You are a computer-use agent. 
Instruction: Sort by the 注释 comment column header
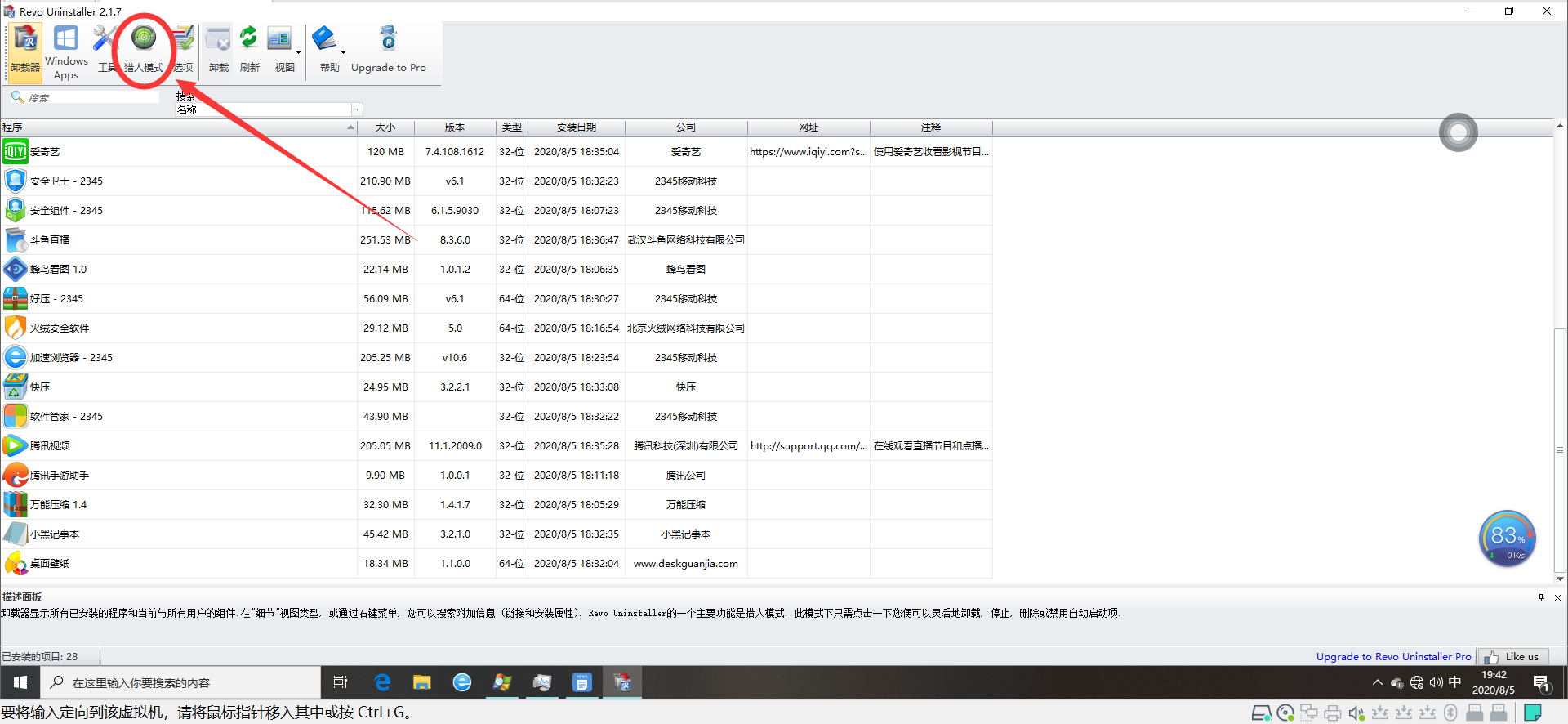[x=931, y=127]
